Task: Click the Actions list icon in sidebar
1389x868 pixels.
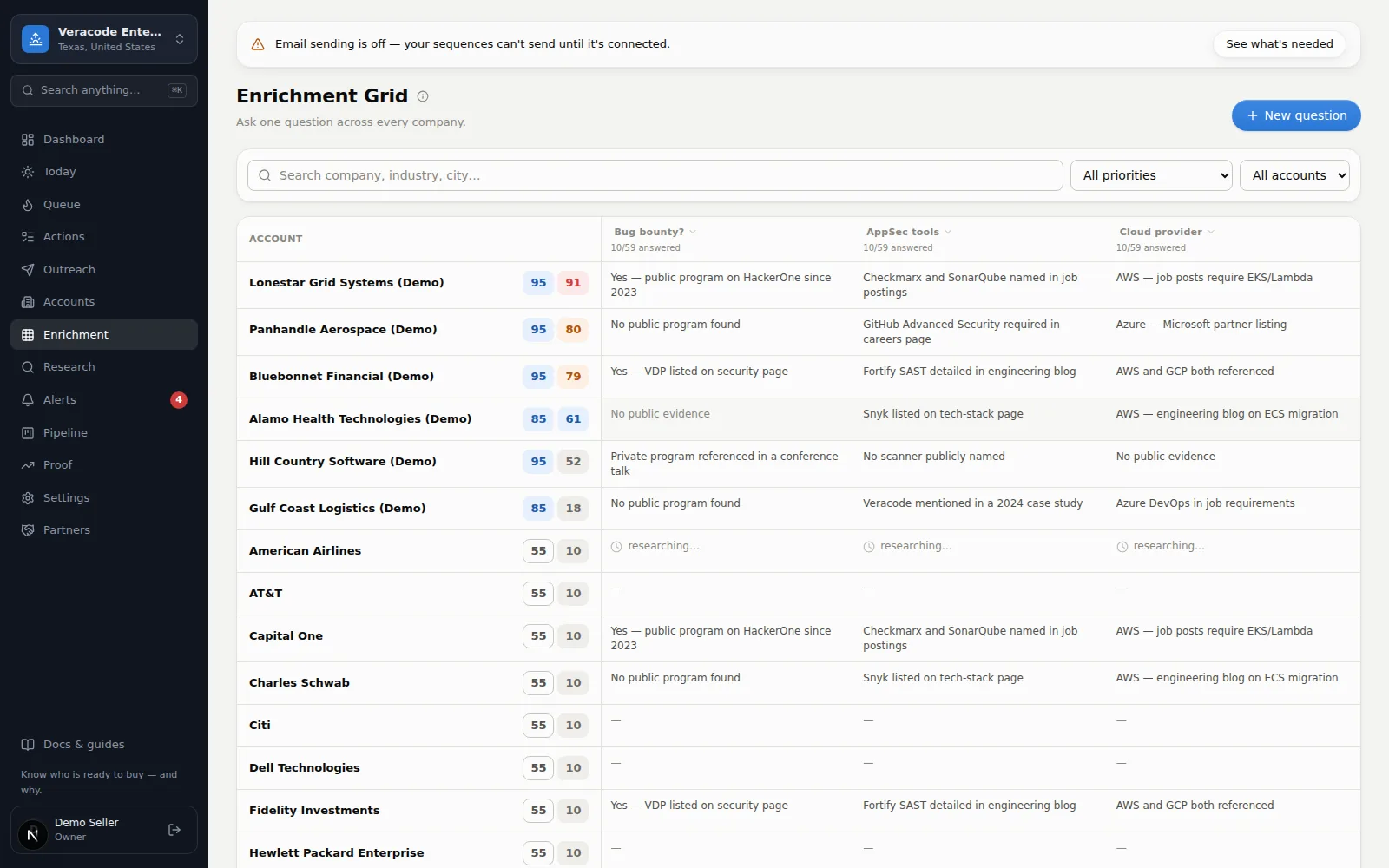Action: click(28, 237)
